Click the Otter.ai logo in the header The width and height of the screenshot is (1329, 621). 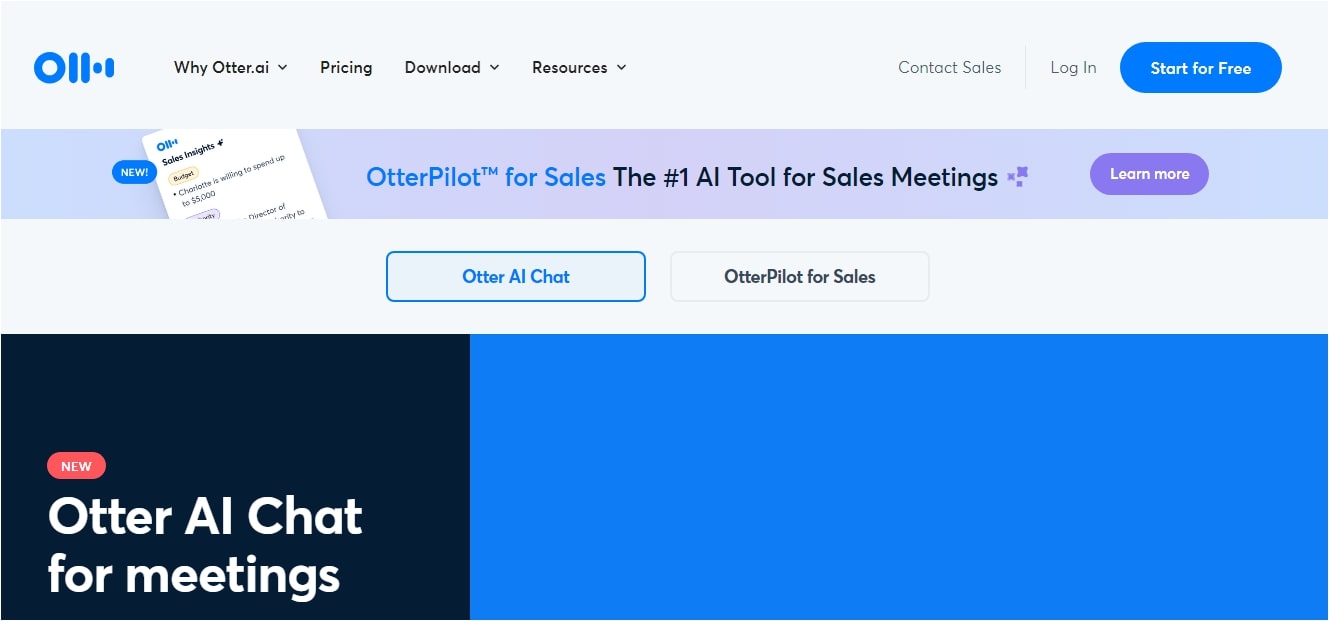(74, 68)
